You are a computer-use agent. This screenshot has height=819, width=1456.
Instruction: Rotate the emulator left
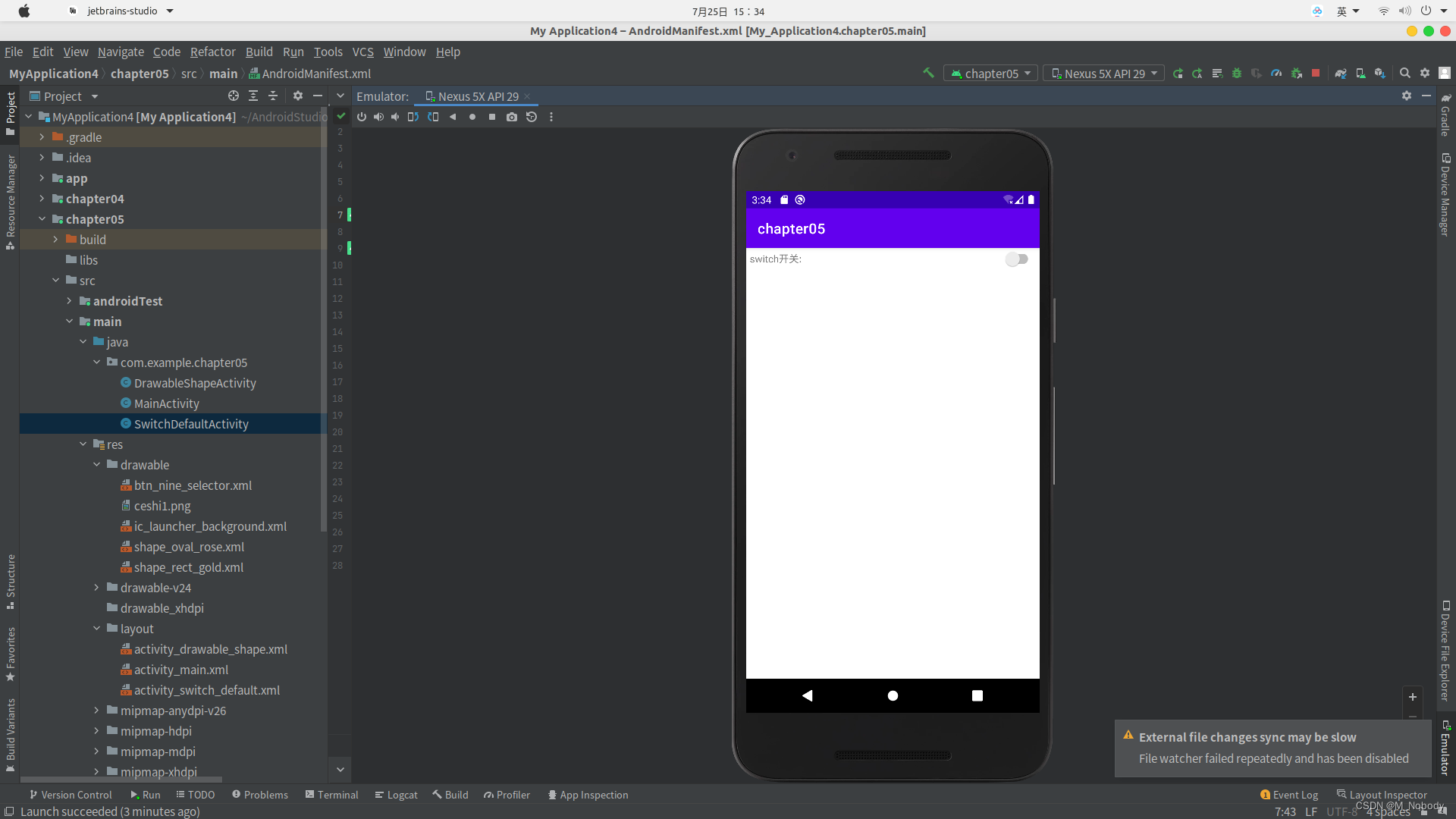413,117
